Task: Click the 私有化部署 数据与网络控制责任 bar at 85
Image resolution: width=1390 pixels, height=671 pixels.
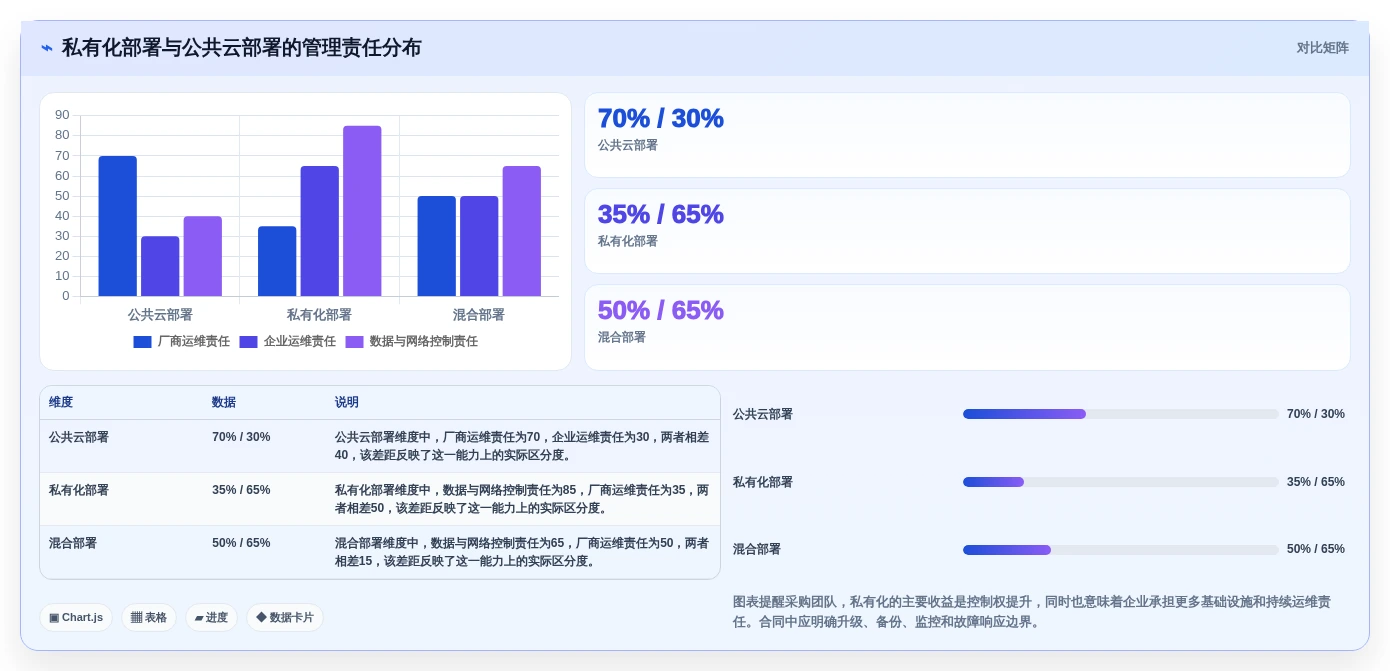Action: tap(362, 211)
